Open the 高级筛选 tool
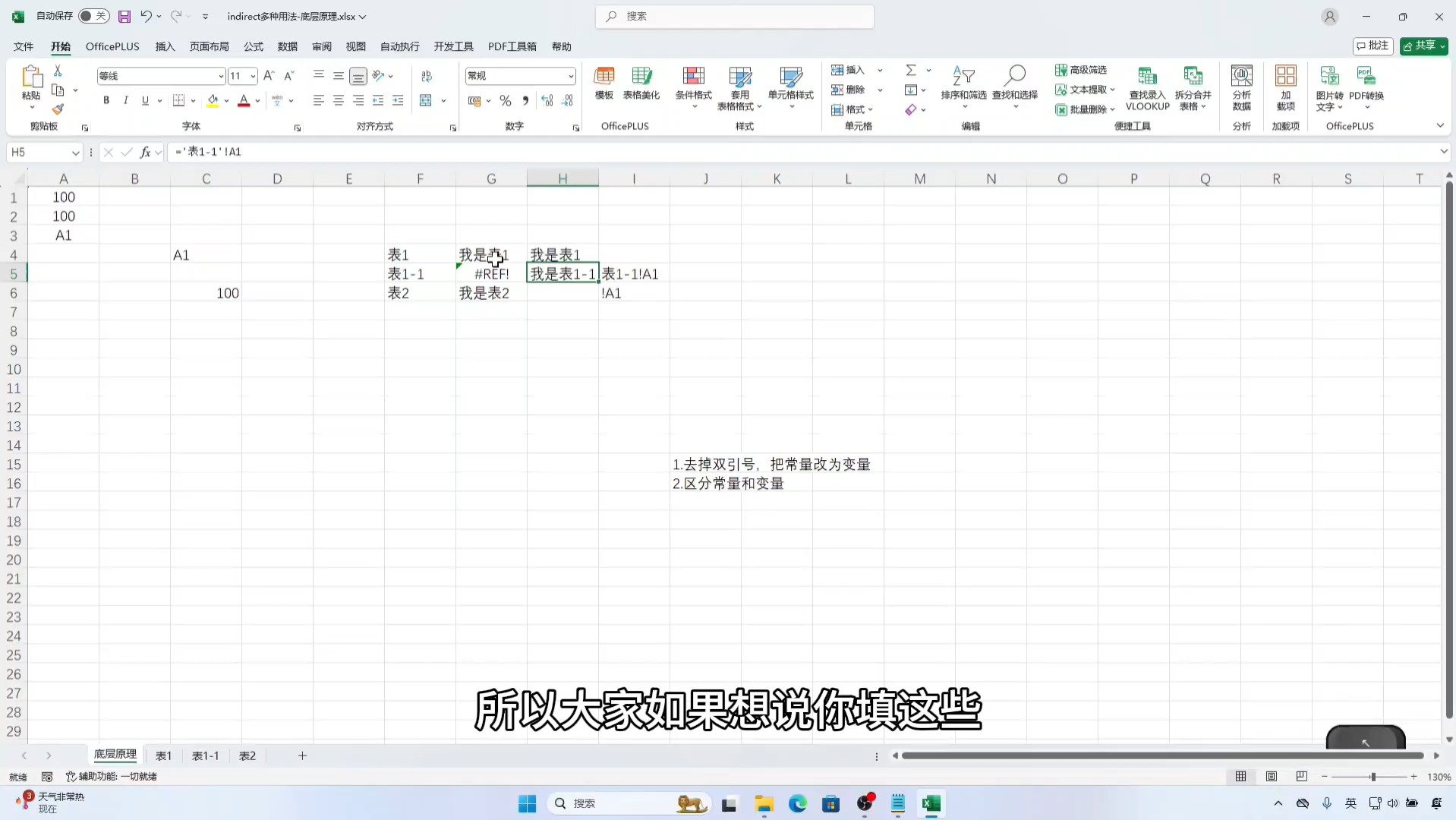Screen dimensions: 1456x820 [x=1082, y=69]
